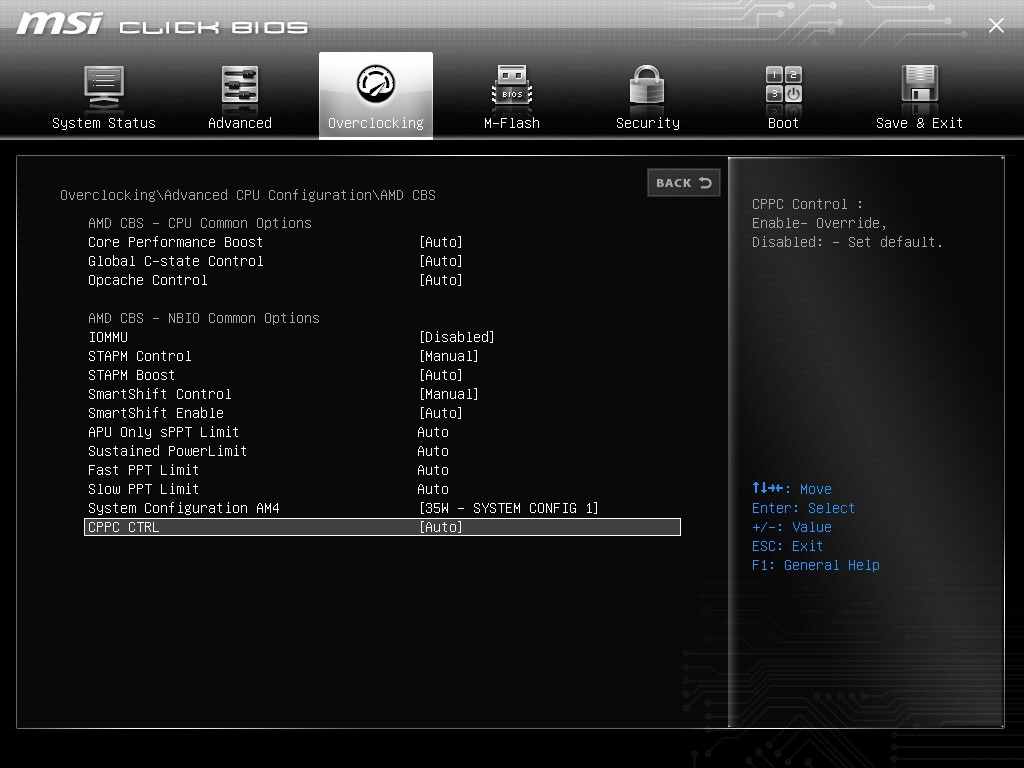Click the +/-: Value hint
1024x768 pixels.
click(x=792, y=527)
